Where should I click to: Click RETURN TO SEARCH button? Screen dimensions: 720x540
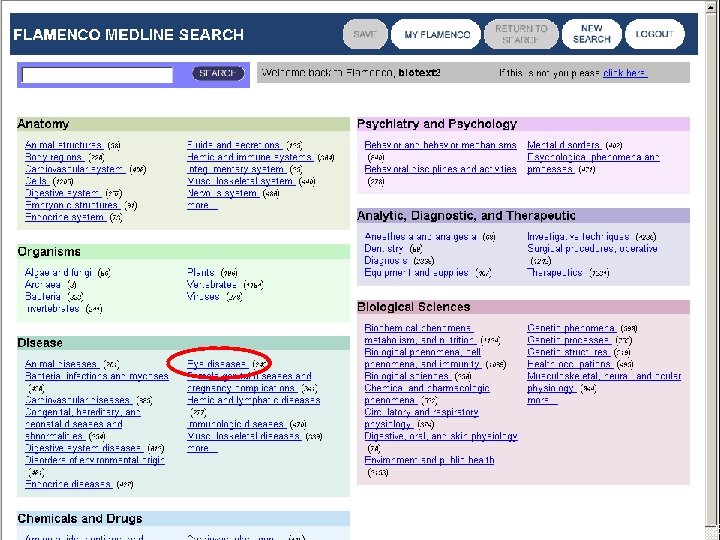pyautogui.click(x=521, y=34)
